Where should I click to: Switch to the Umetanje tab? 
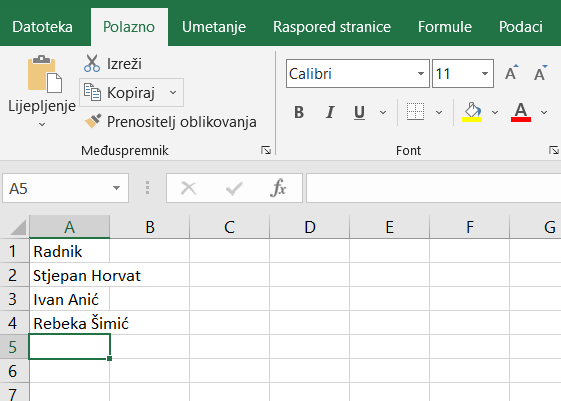214,27
